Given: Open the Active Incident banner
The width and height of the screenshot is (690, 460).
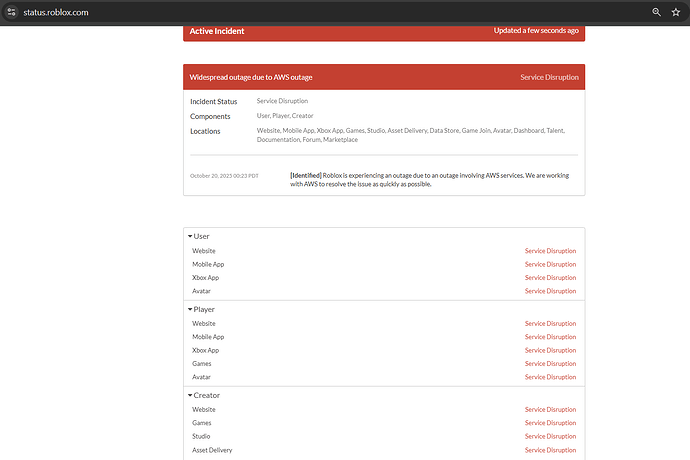Looking at the screenshot, I should [384, 33].
